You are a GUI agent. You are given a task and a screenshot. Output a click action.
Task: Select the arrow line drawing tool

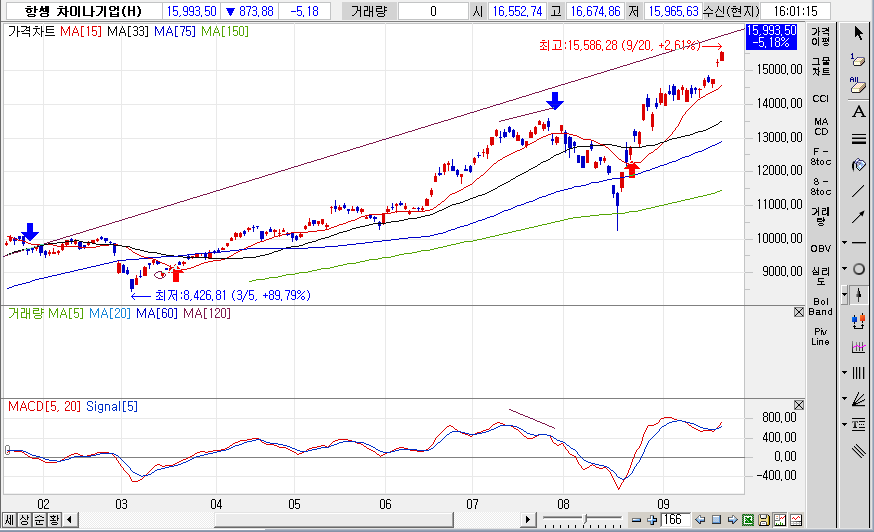(858, 216)
